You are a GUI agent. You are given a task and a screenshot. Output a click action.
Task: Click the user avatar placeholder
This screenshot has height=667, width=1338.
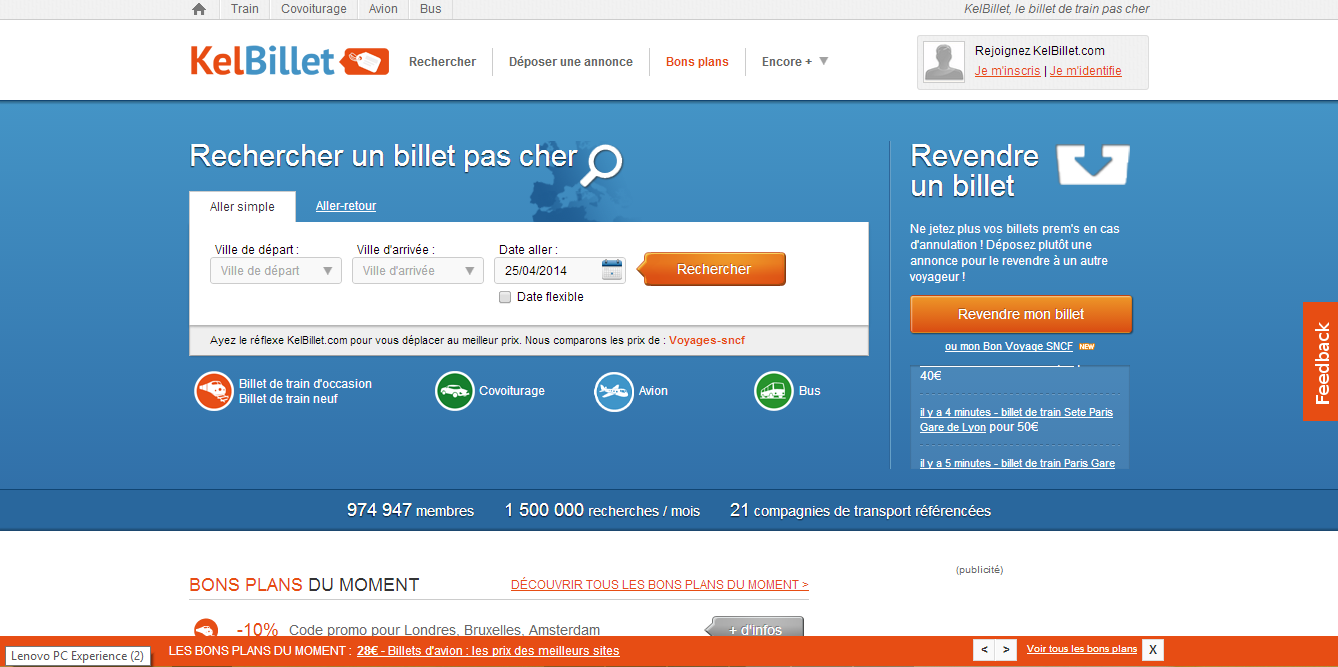click(944, 62)
